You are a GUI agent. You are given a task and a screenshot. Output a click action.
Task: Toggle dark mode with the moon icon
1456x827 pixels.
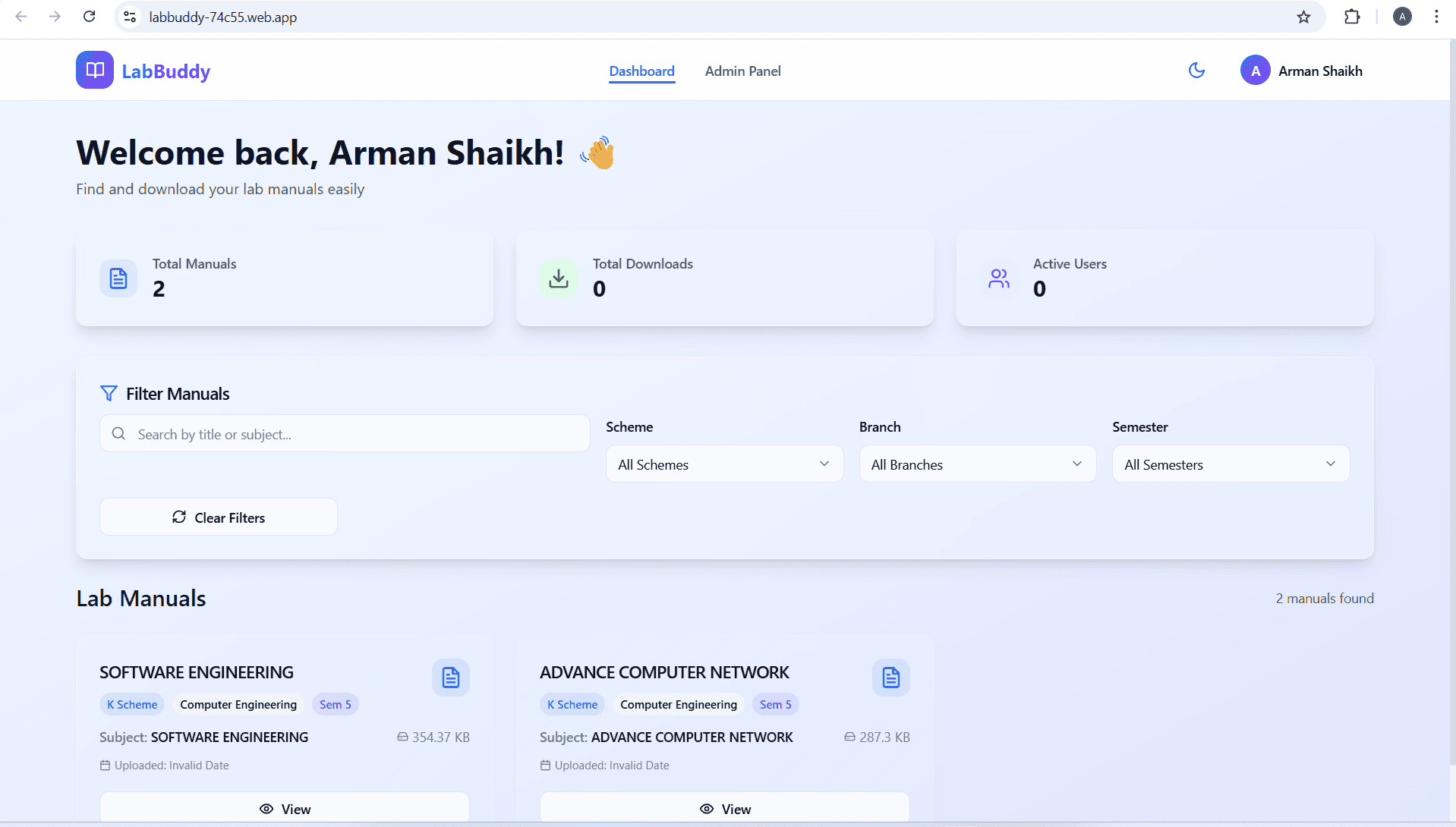[x=1196, y=71]
